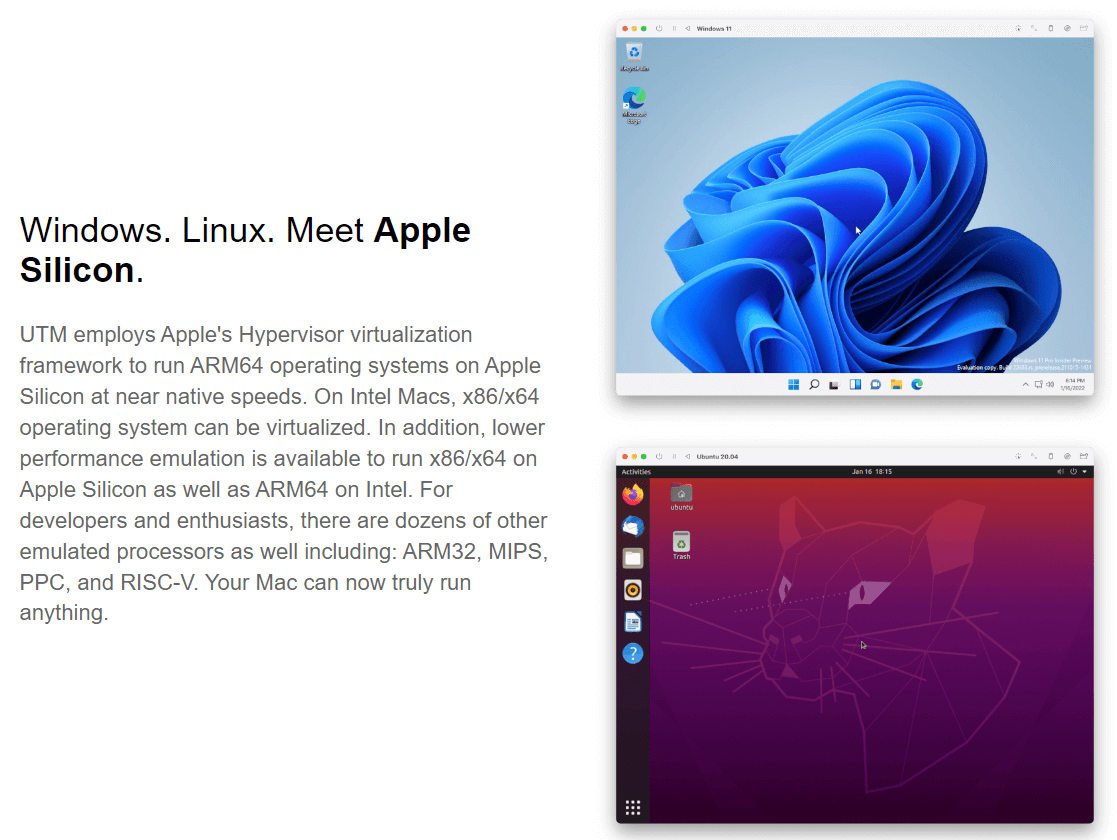Open Ubuntu Help question mark icon
This screenshot has width=1117, height=840.
point(632,654)
